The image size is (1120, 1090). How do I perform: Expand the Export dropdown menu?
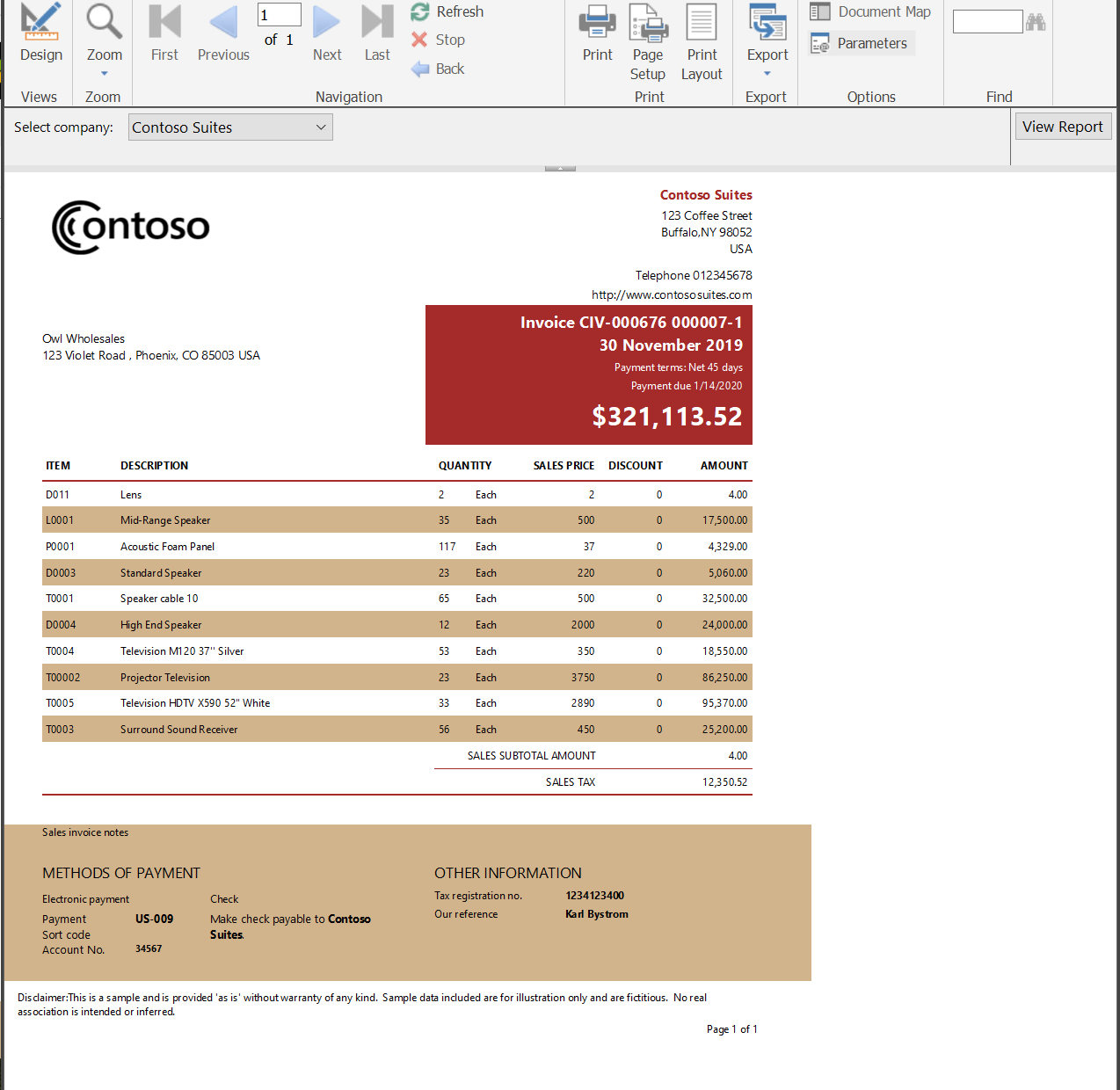(x=767, y=74)
